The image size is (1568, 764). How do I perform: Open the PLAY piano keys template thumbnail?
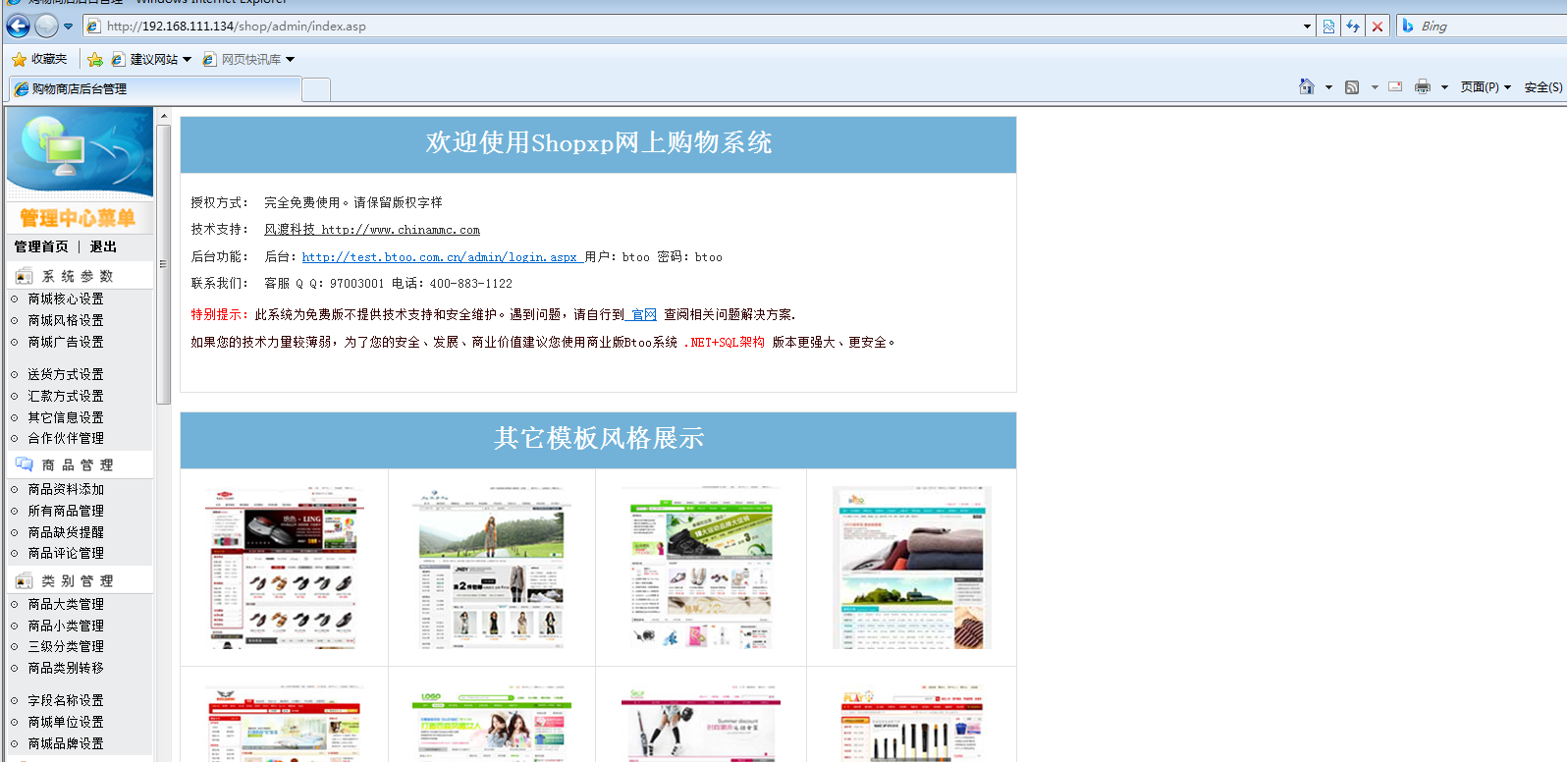(911, 724)
